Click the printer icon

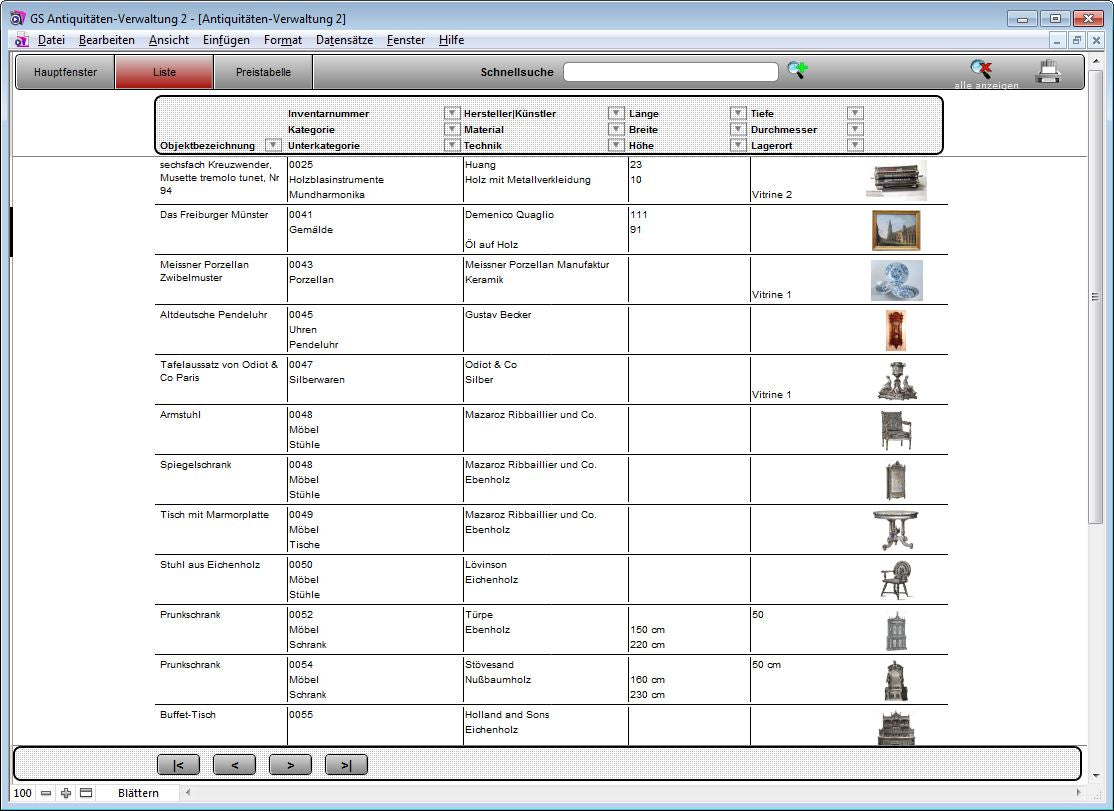point(1047,71)
